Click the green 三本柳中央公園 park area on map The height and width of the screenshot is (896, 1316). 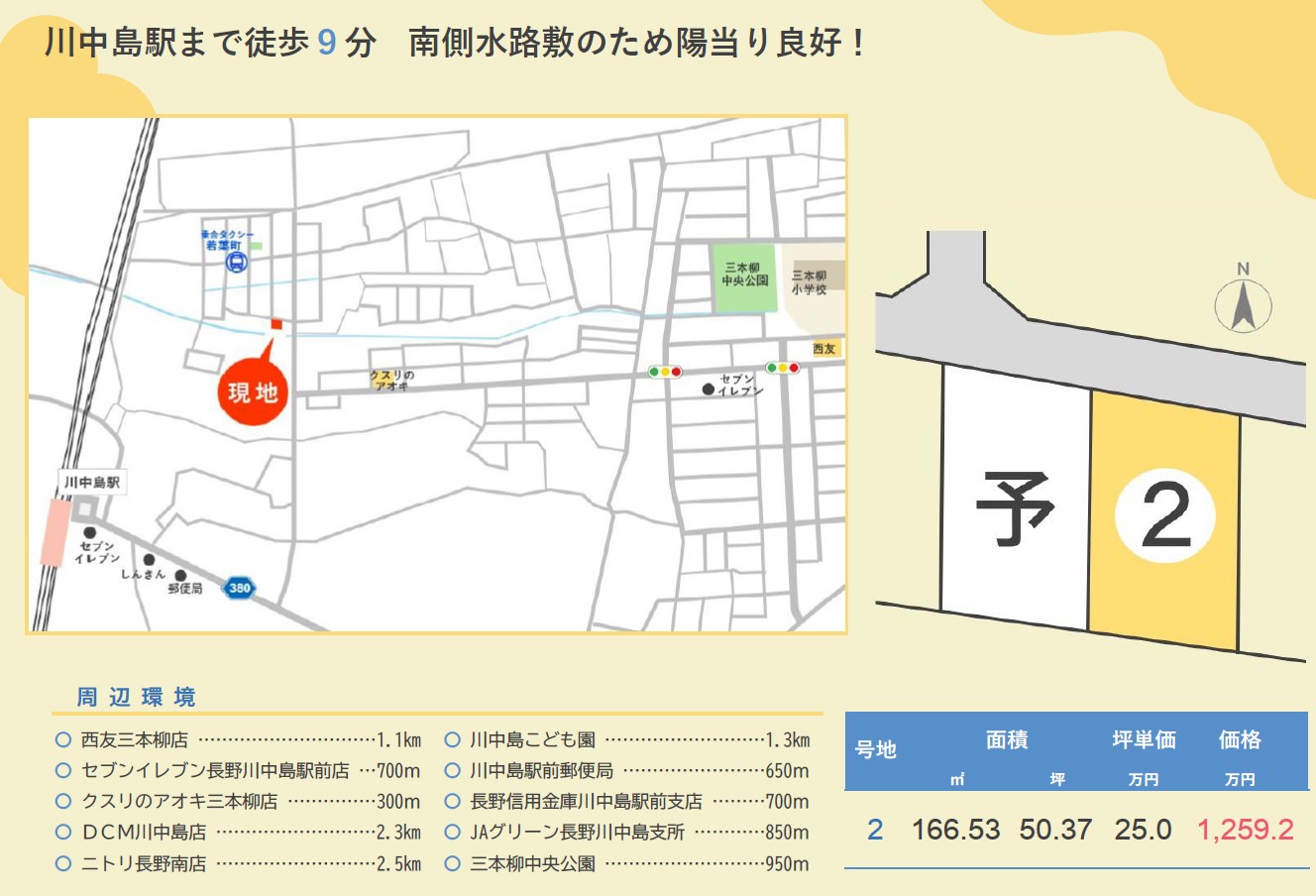[x=744, y=278]
